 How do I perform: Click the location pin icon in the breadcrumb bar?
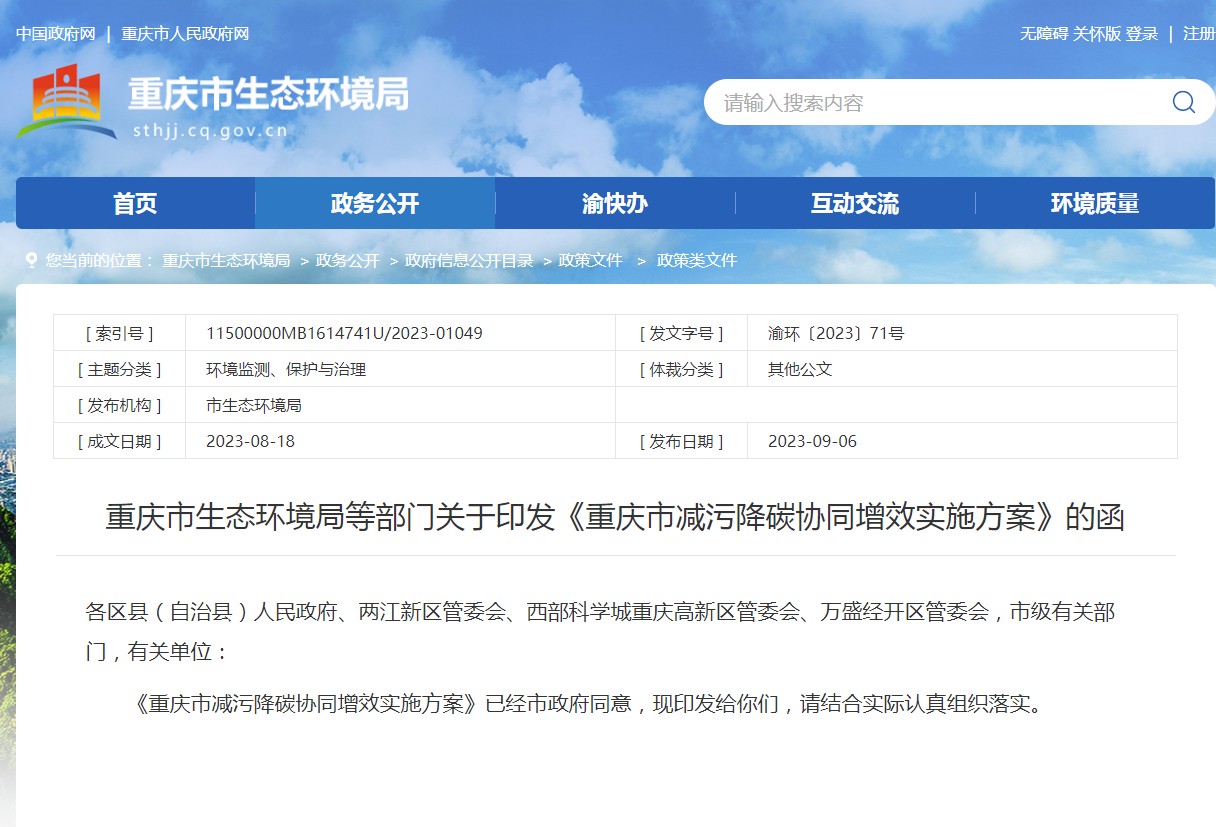[x=31, y=260]
